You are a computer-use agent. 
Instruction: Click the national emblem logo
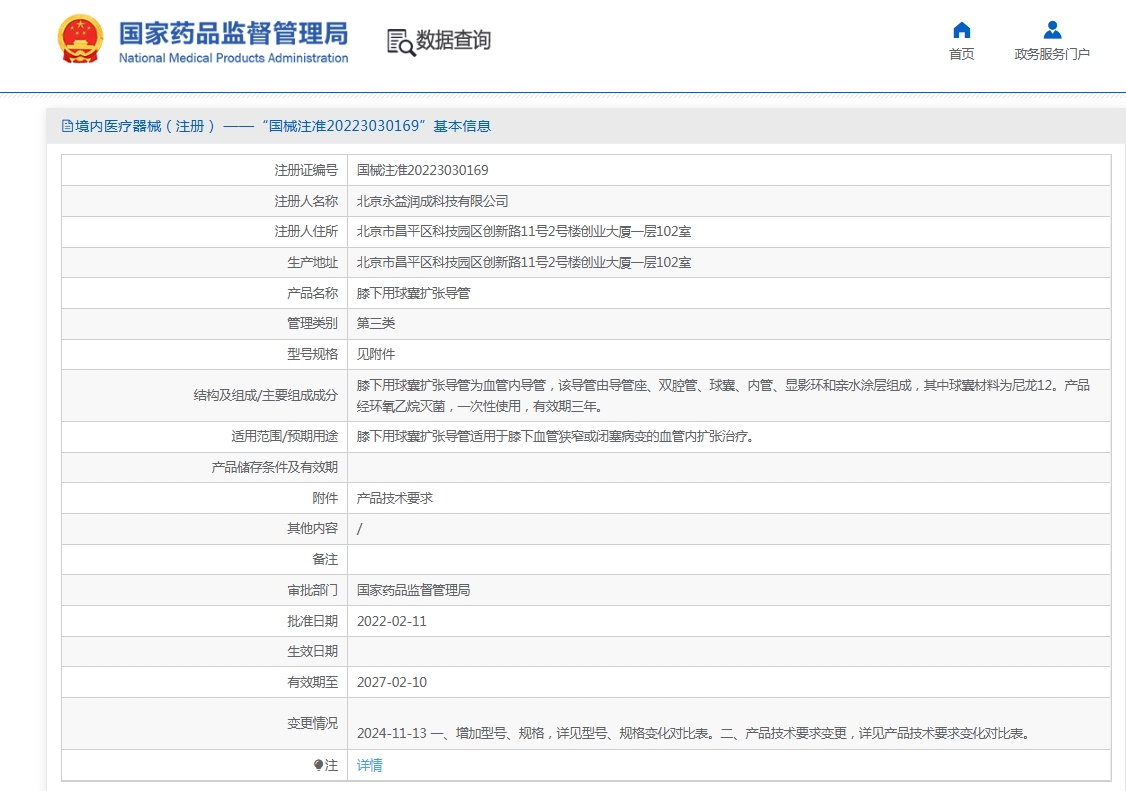(80, 40)
